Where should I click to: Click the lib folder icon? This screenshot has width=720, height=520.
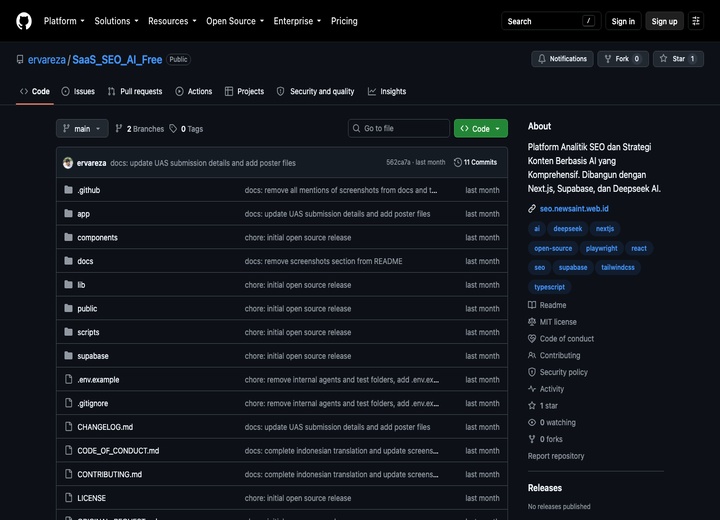tap(68, 285)
